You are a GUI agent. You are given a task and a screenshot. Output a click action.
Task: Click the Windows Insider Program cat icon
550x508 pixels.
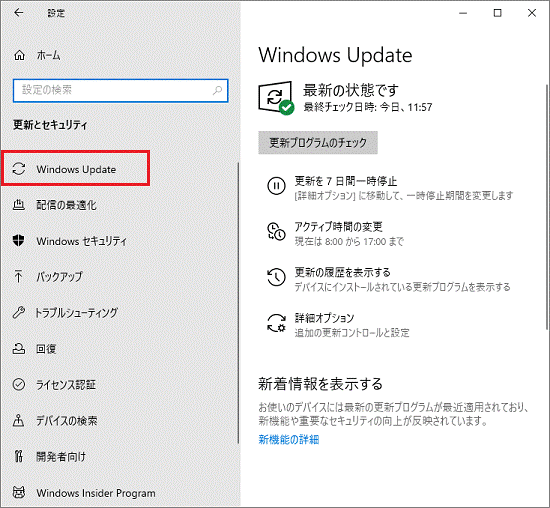coord(19,492)
